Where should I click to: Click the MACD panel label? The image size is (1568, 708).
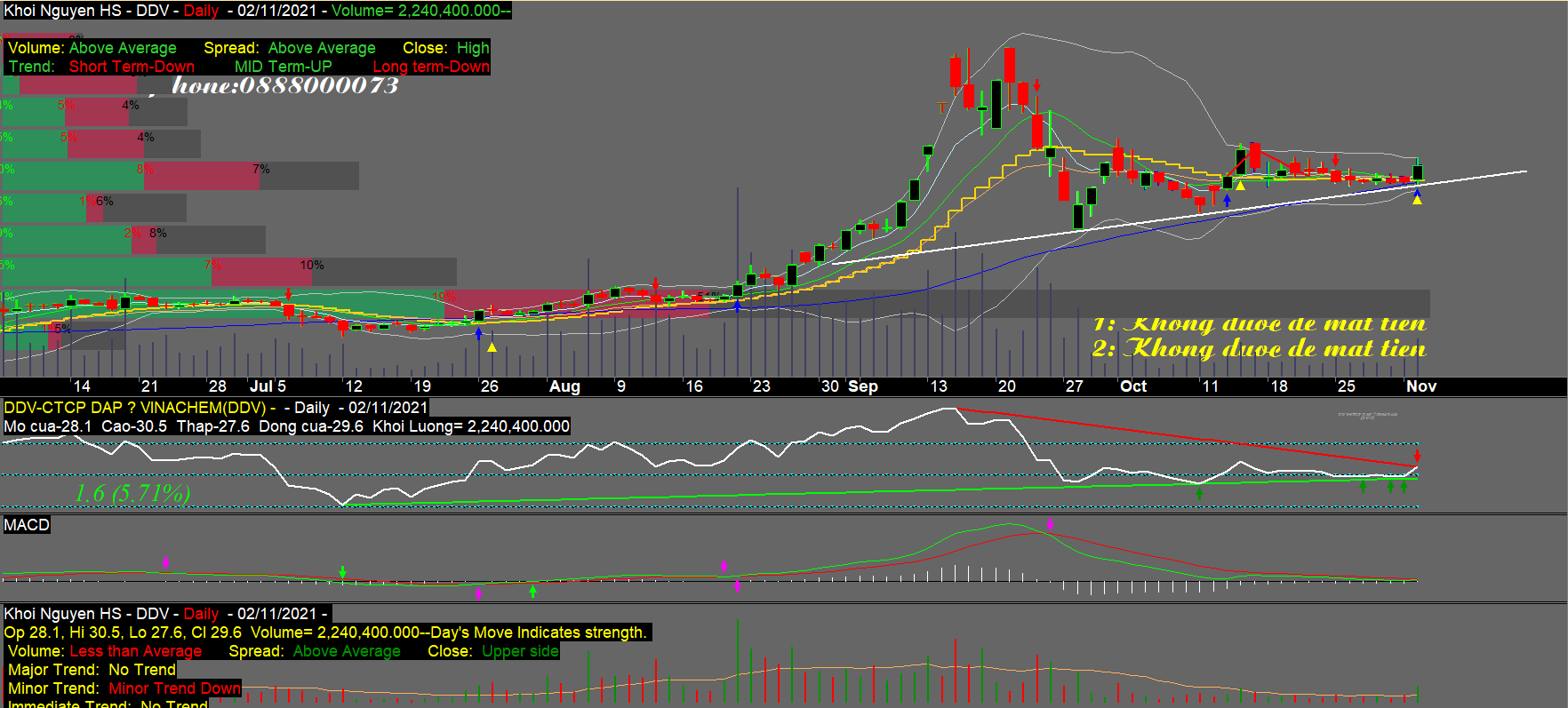(27, 525)
